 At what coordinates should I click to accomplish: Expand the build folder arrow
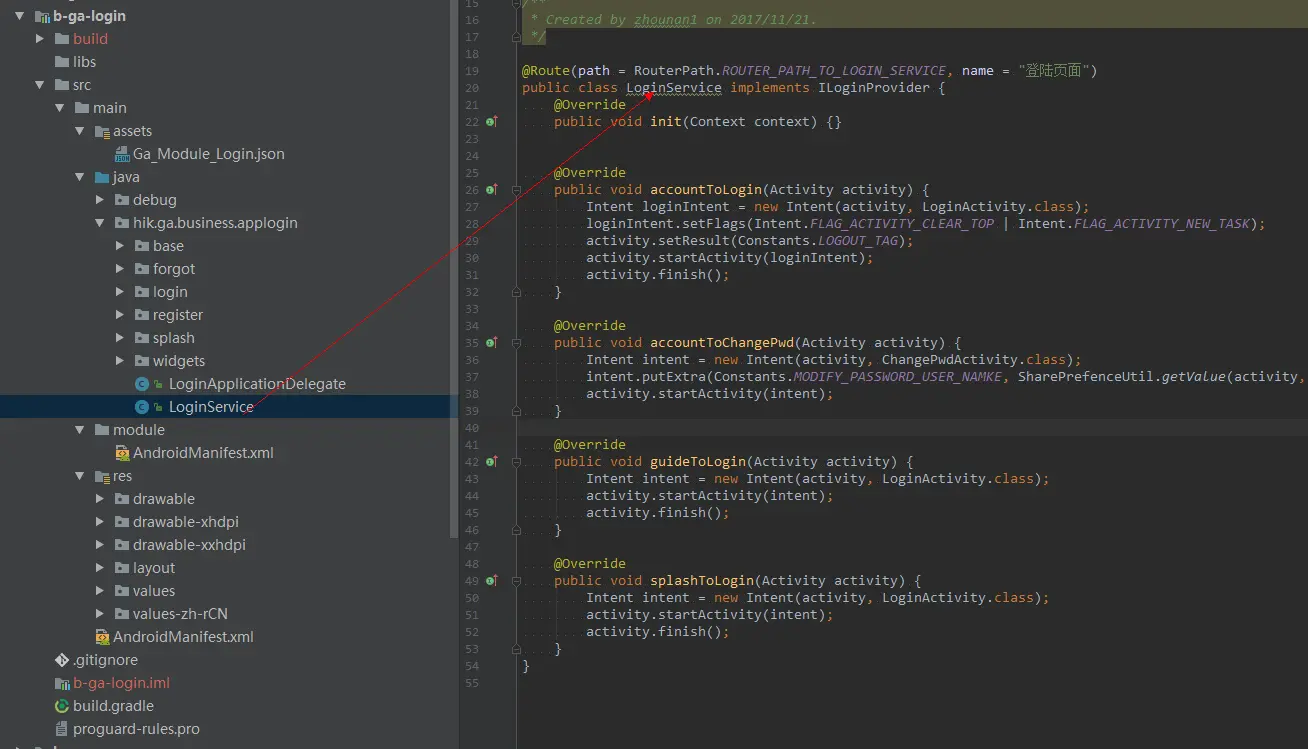tap(40, 39)
